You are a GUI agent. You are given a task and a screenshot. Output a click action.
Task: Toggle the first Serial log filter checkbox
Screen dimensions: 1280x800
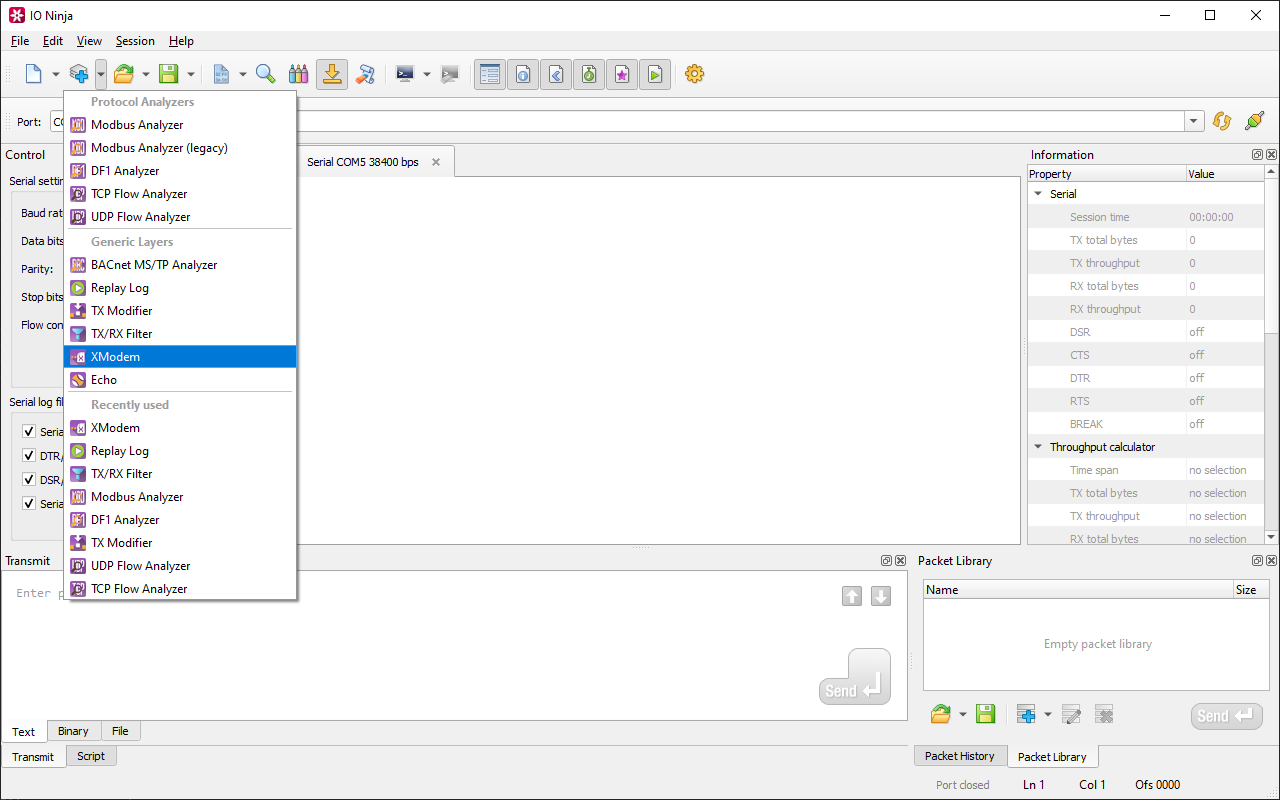pos(29,432)
